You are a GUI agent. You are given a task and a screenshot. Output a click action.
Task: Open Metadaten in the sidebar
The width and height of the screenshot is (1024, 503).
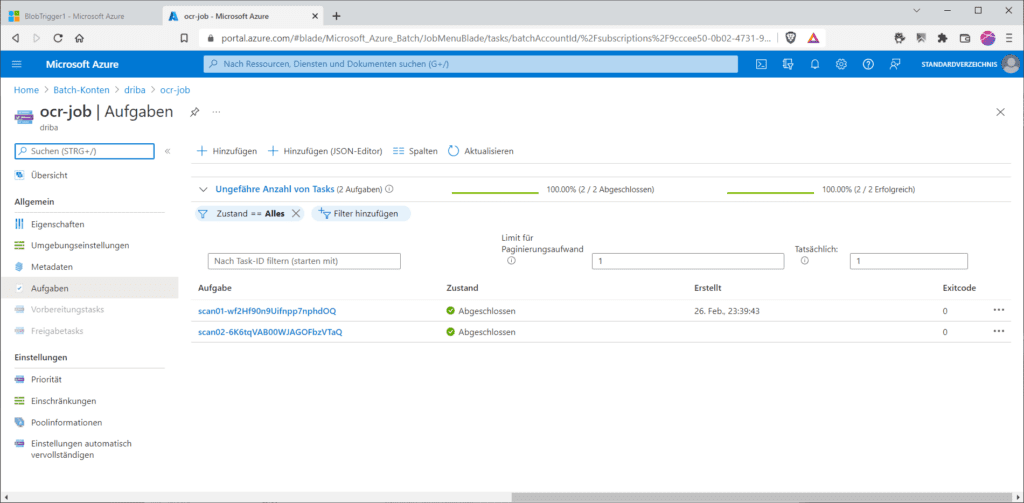52,267
